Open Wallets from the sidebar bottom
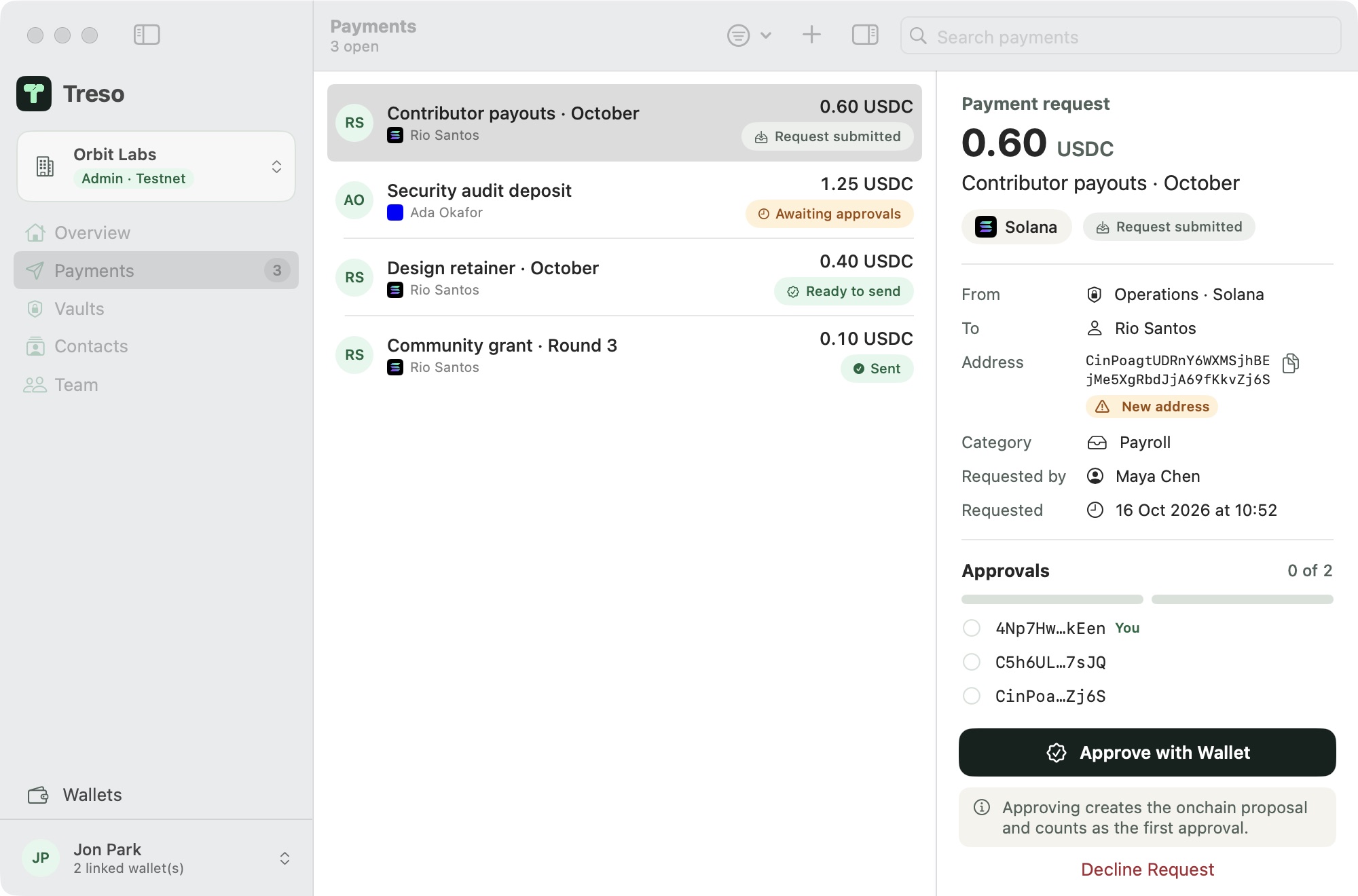Viewport: 1358px width, 896px height. [x=75, y=795]
